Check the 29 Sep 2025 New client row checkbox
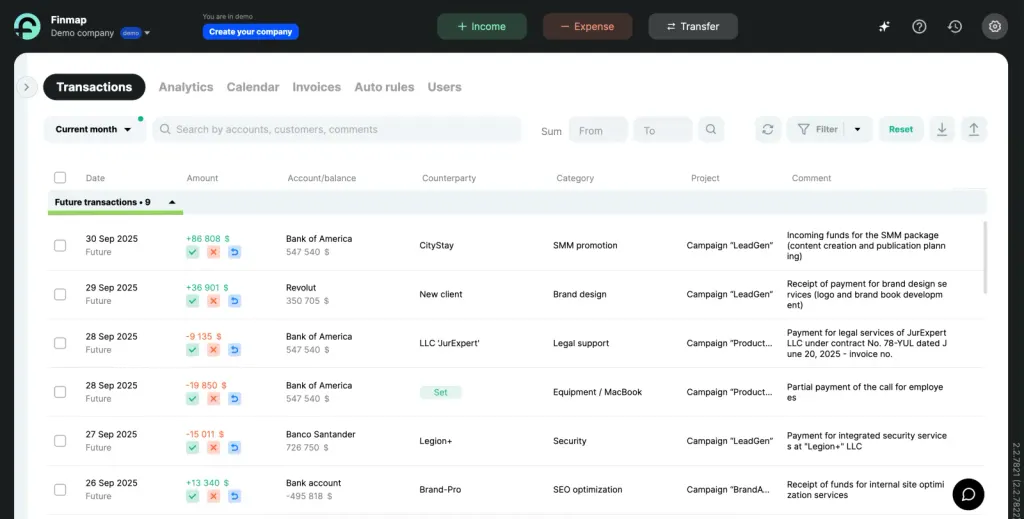The height and width of the screenshot is (519, 1024). coord(60,294)
